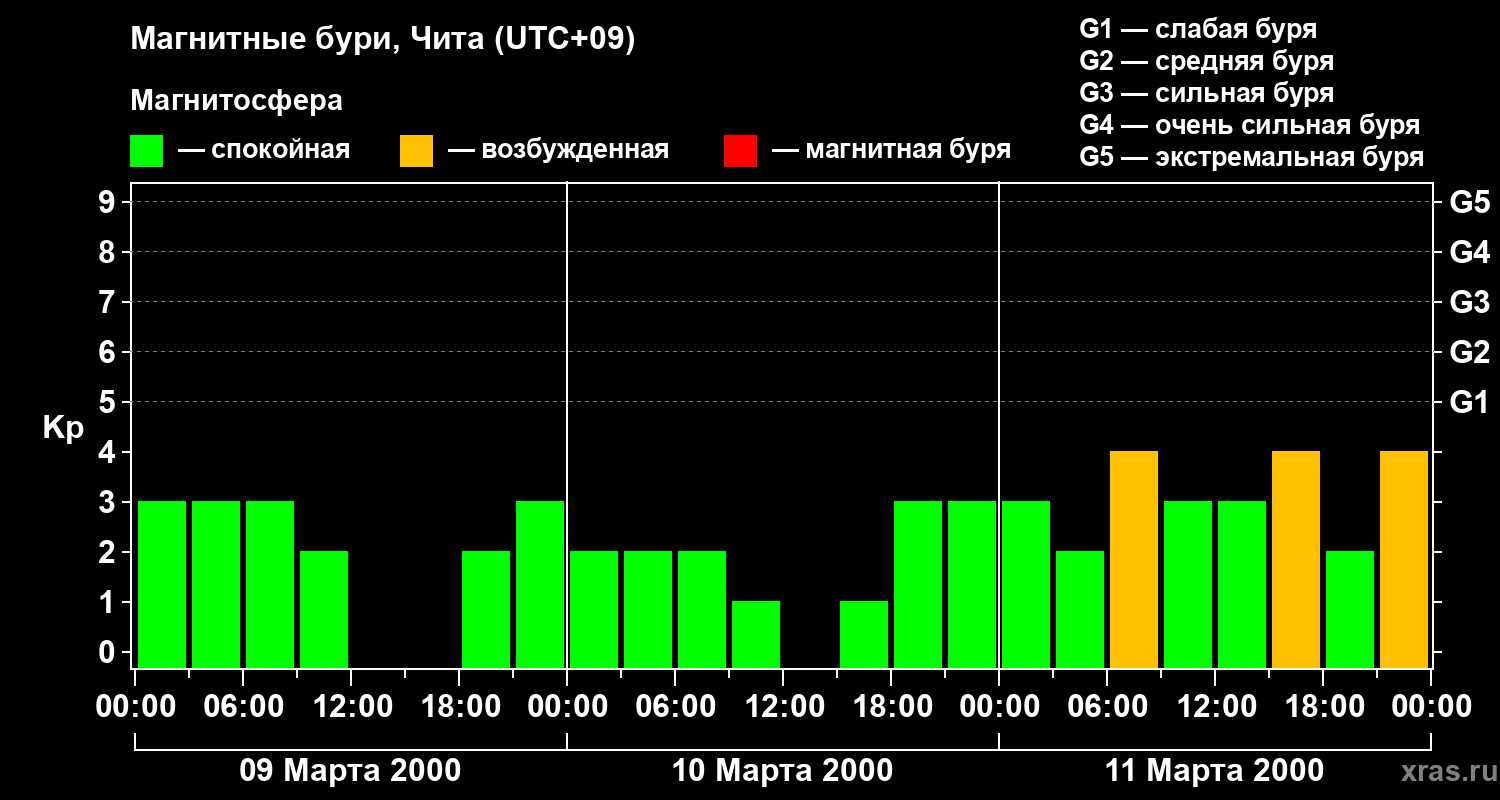
Task: Select the '— магнитная буря' legend label
Action: pos(891,150)
